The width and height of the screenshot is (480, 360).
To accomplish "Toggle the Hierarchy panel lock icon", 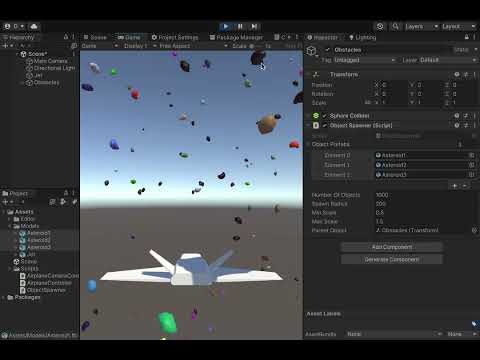I will click(66, 37).
